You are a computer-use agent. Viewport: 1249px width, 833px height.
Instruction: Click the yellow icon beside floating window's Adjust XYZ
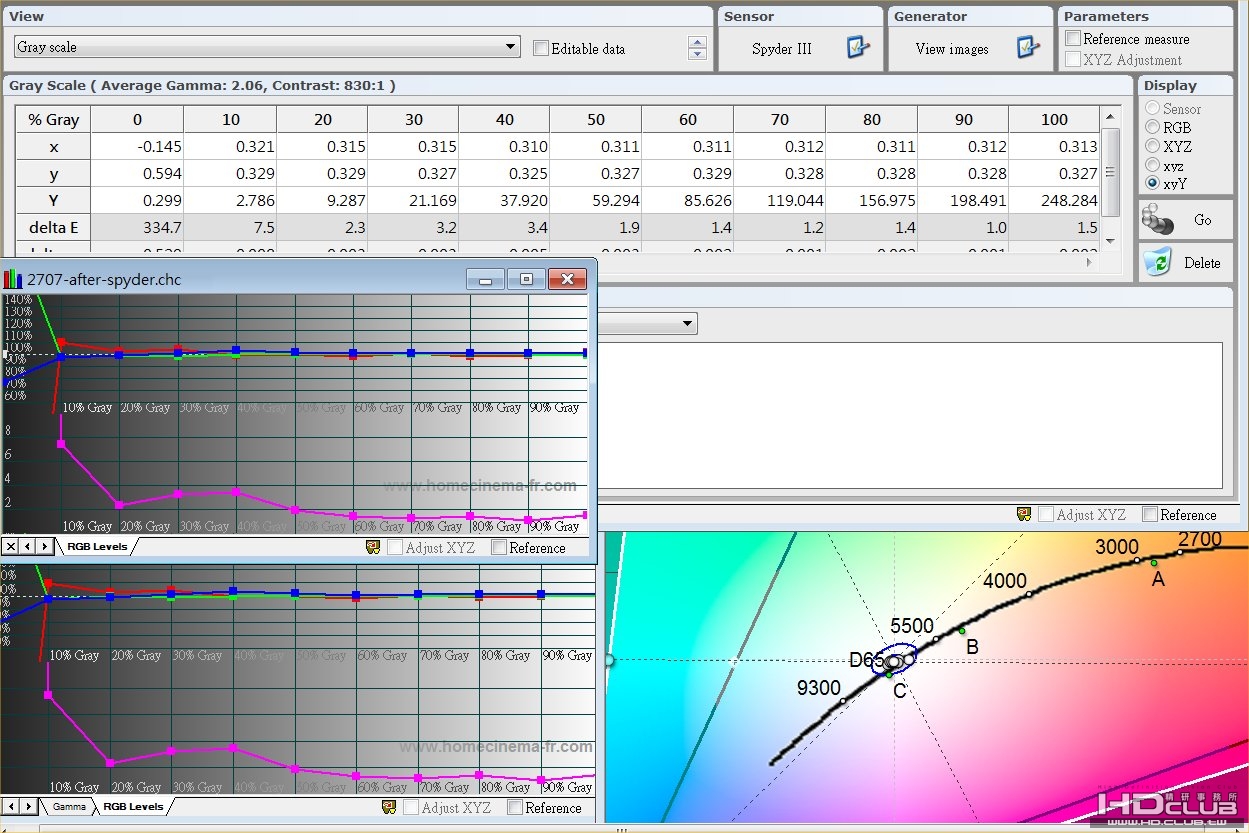[373, 547]
